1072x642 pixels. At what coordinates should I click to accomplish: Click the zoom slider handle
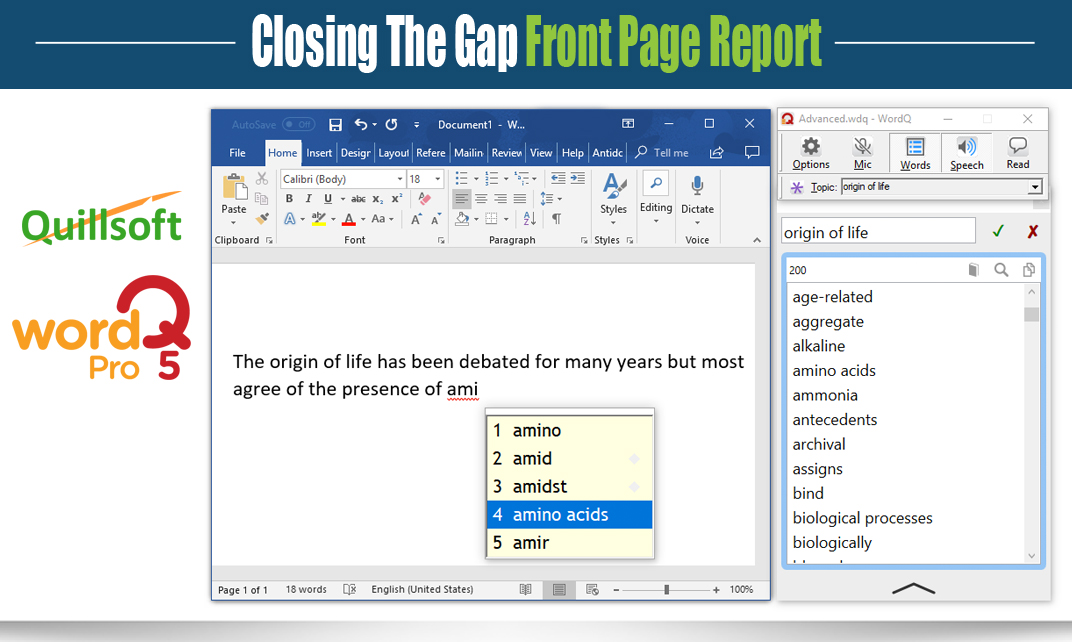point(667,589)
